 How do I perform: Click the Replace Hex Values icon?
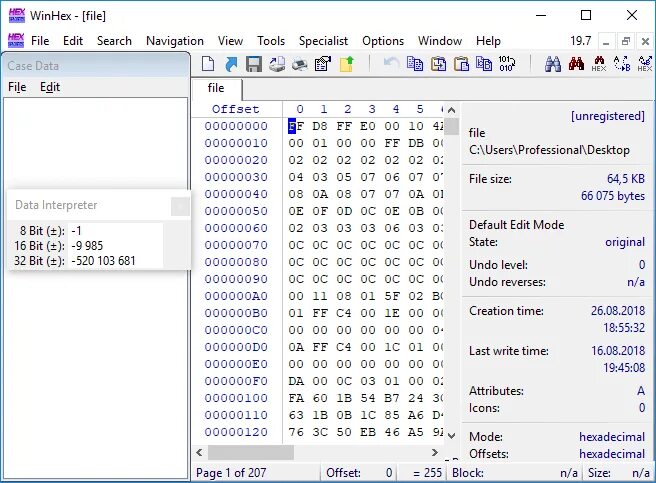645,64
